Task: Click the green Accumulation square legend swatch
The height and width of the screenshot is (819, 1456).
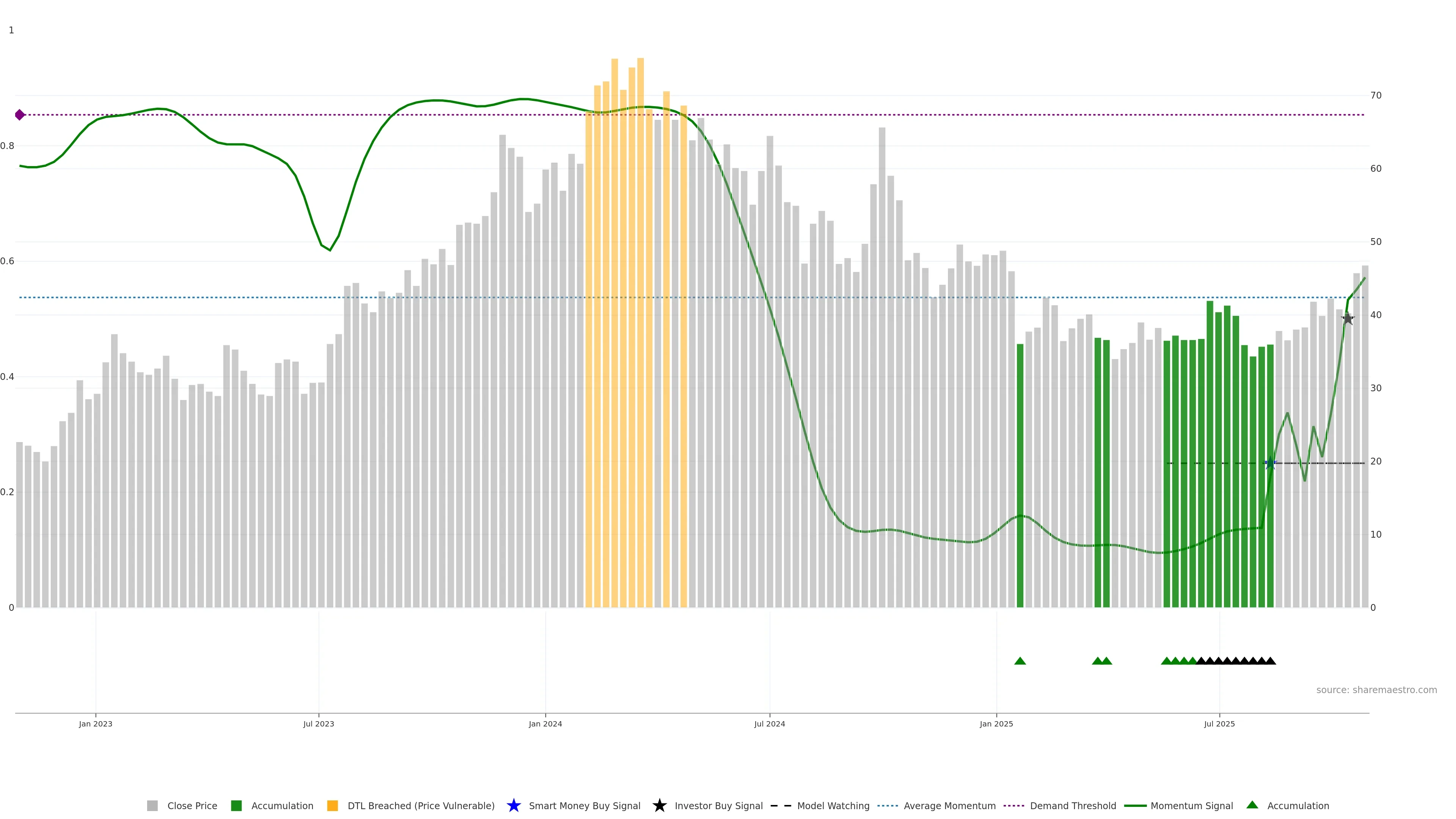Action: [236, 805]
